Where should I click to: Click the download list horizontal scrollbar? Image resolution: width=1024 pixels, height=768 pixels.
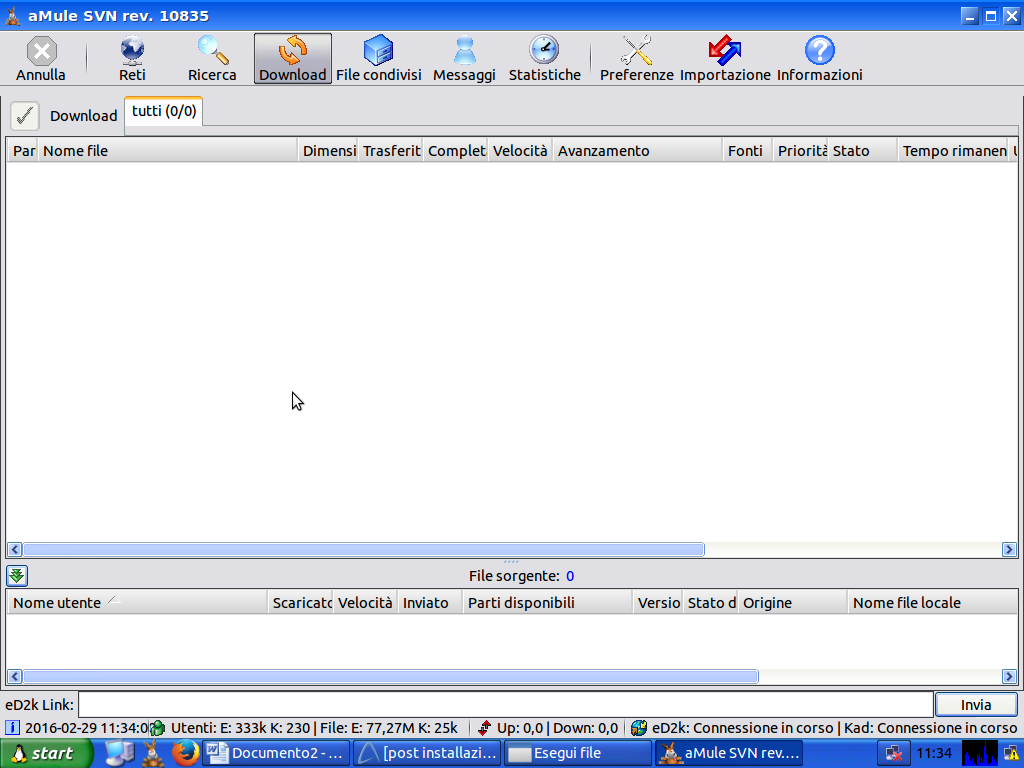tap(363, 549)
